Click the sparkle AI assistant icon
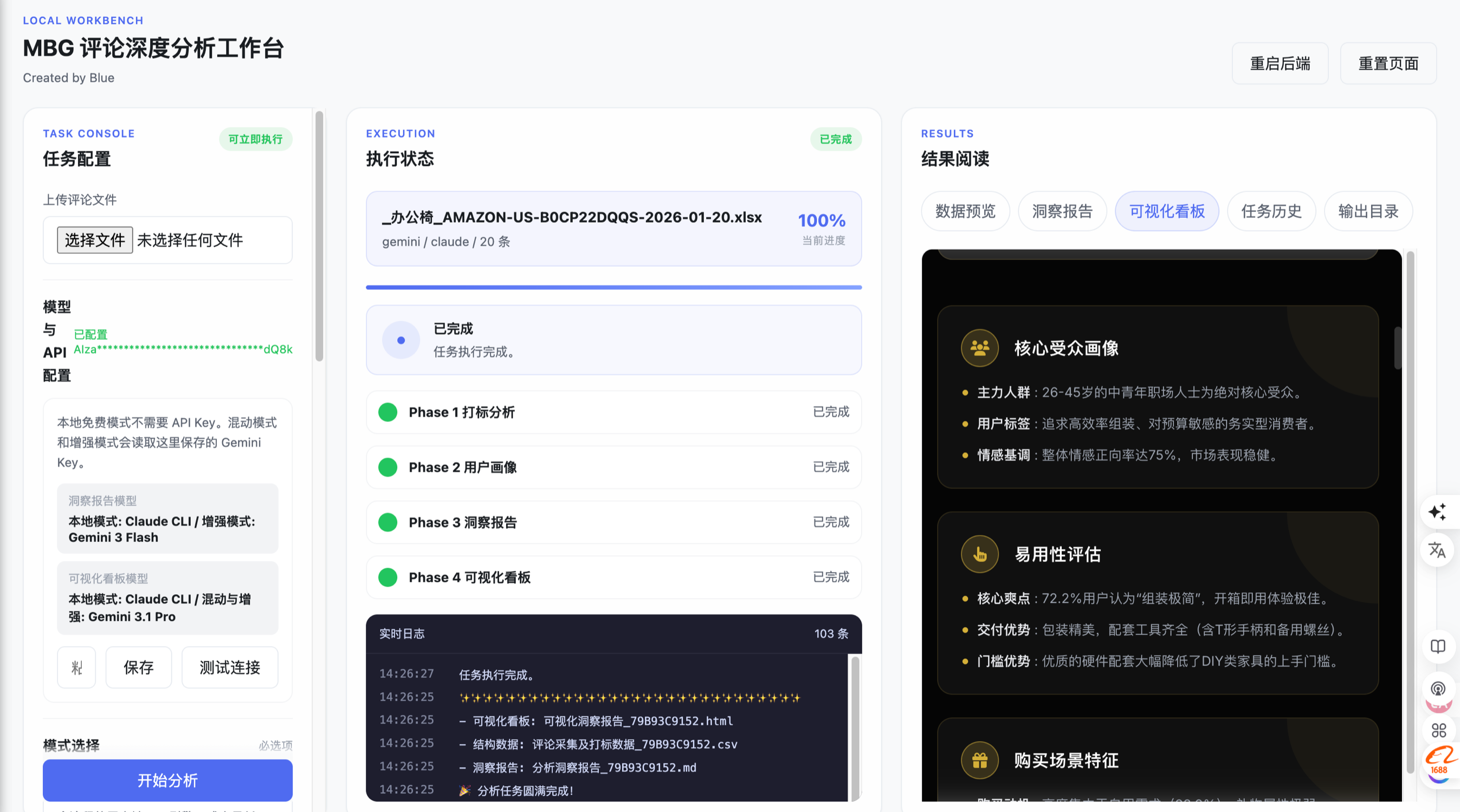1460x812 pixels. pos(1437,512)
